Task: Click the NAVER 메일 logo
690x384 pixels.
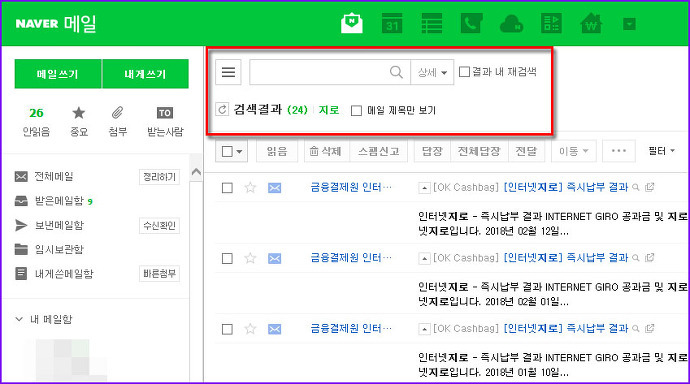Action: point(56,24)
